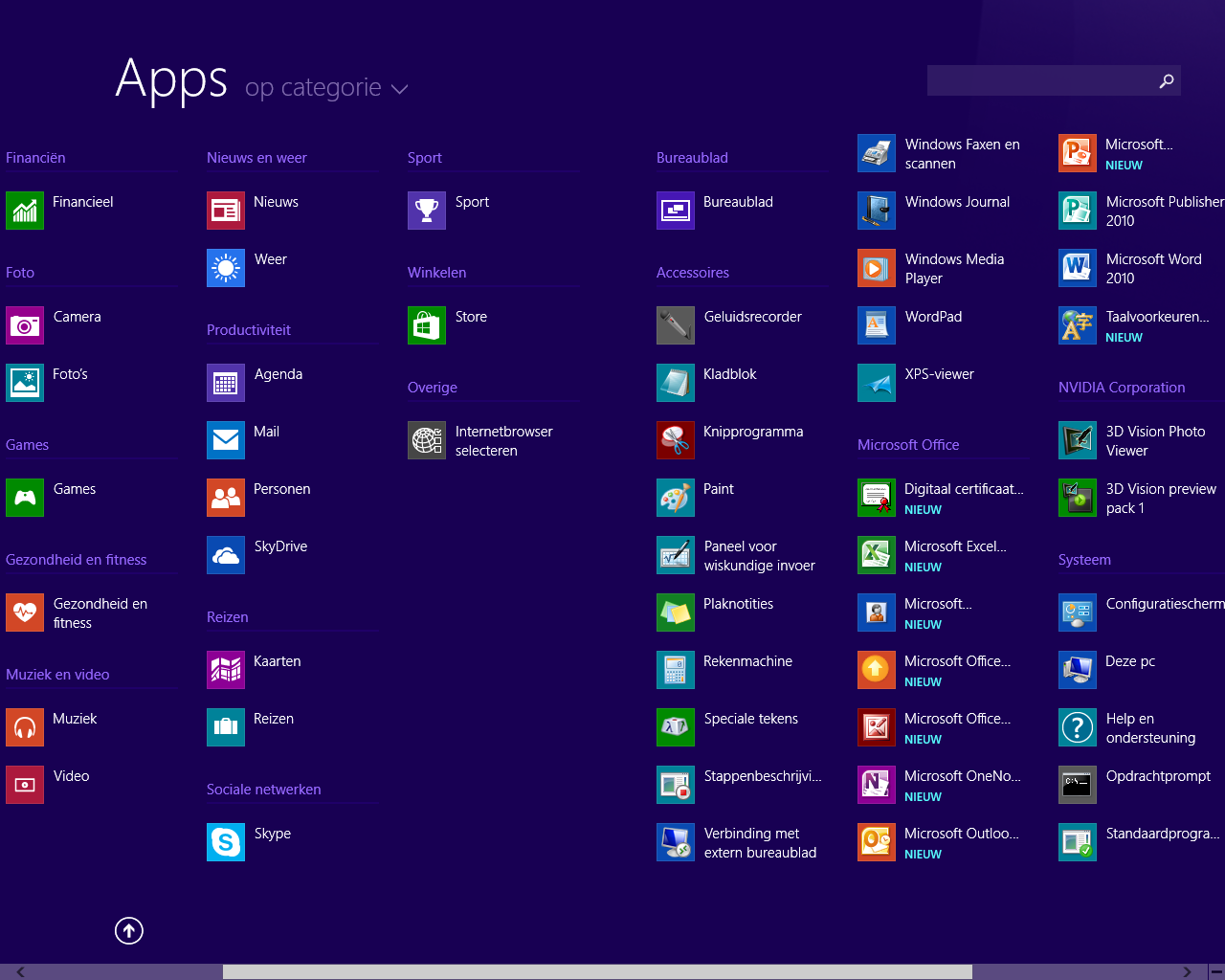Open Configuratiescherm icon

1078,612
